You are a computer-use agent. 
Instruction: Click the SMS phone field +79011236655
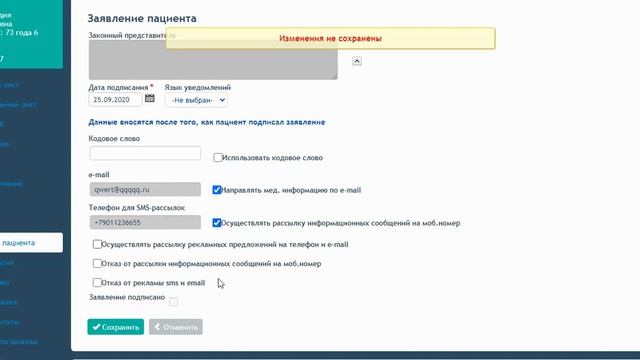[145, 222]
